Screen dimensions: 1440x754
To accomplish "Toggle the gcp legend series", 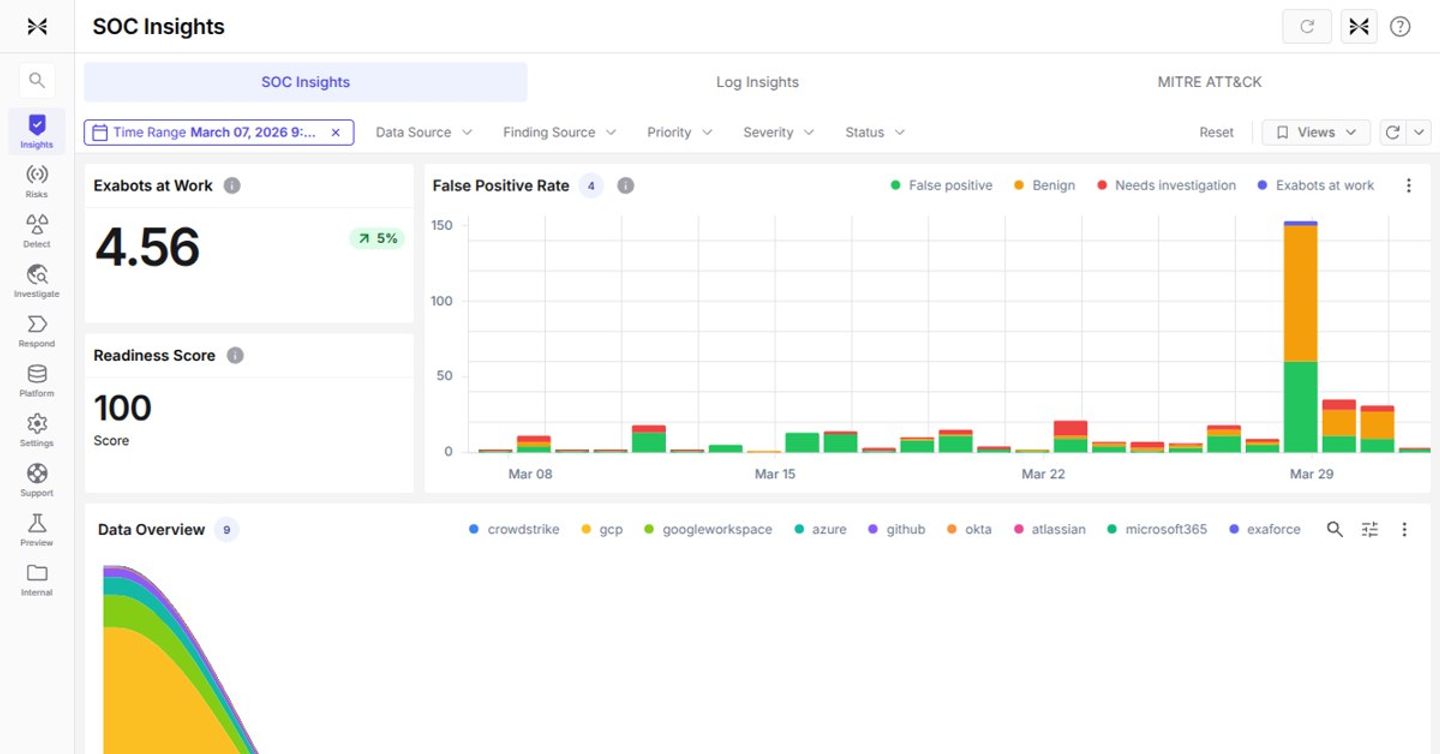I will pyautogui.click(x=602, y=530).
